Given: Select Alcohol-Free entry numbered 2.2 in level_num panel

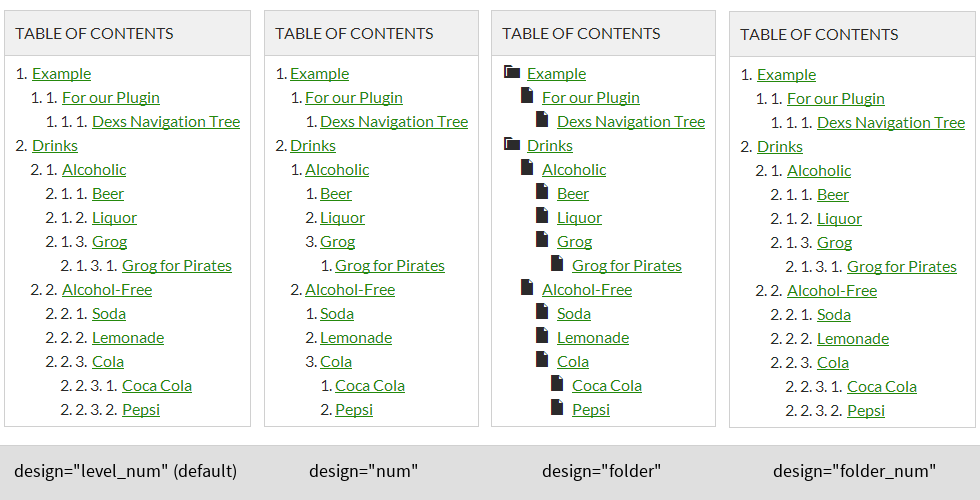Looking at the screenshot, I should pos(107,289).
